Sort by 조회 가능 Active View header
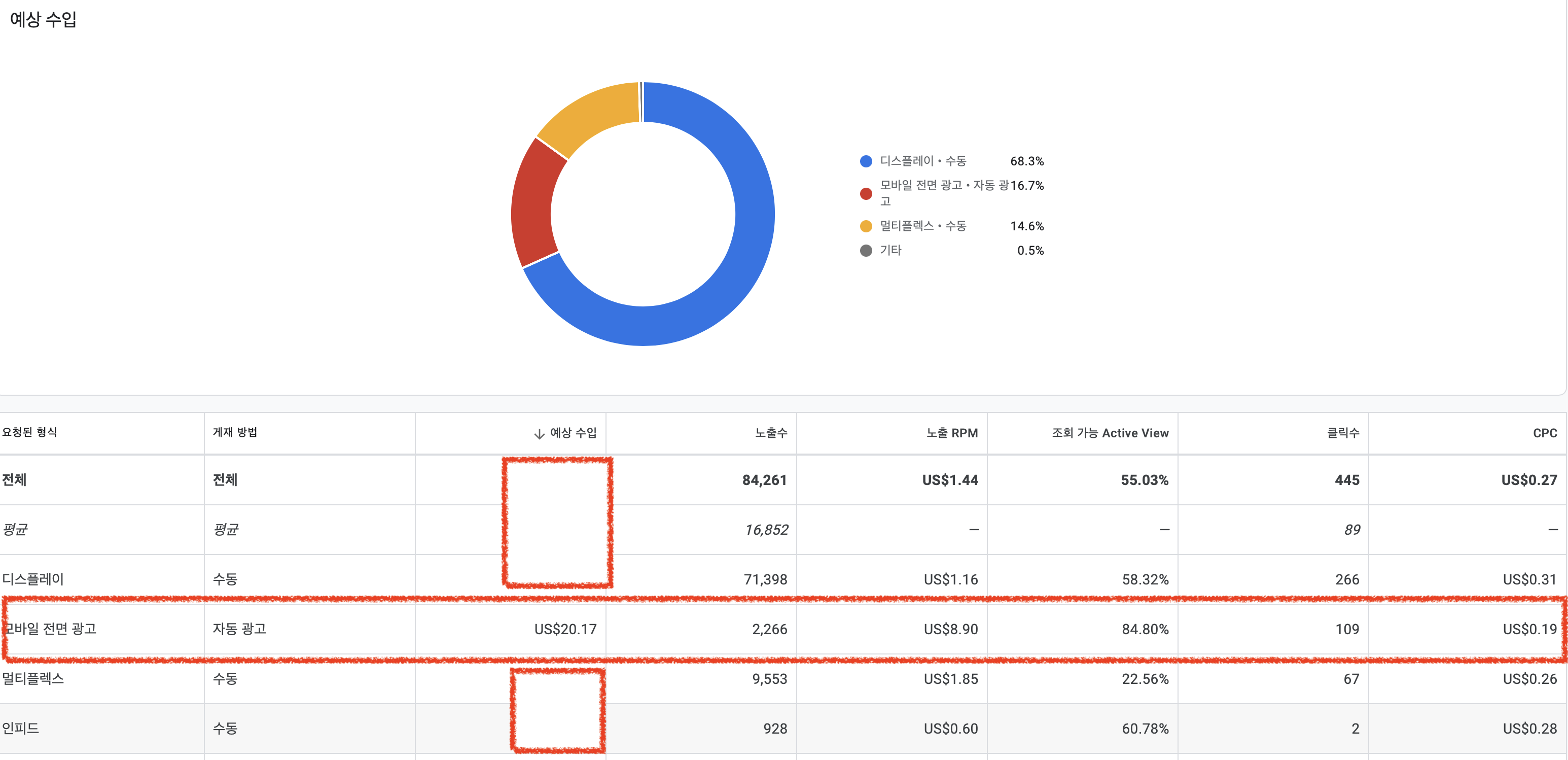 (x=1110, y=433)
